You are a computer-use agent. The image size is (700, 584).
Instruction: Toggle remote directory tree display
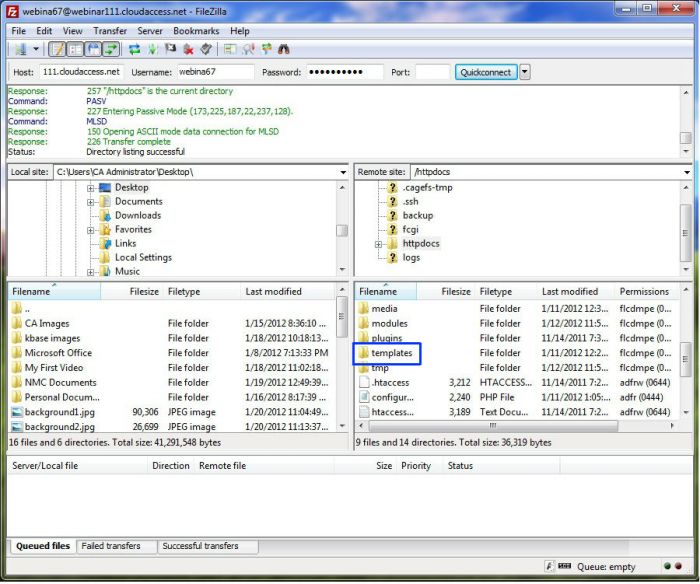93,49
